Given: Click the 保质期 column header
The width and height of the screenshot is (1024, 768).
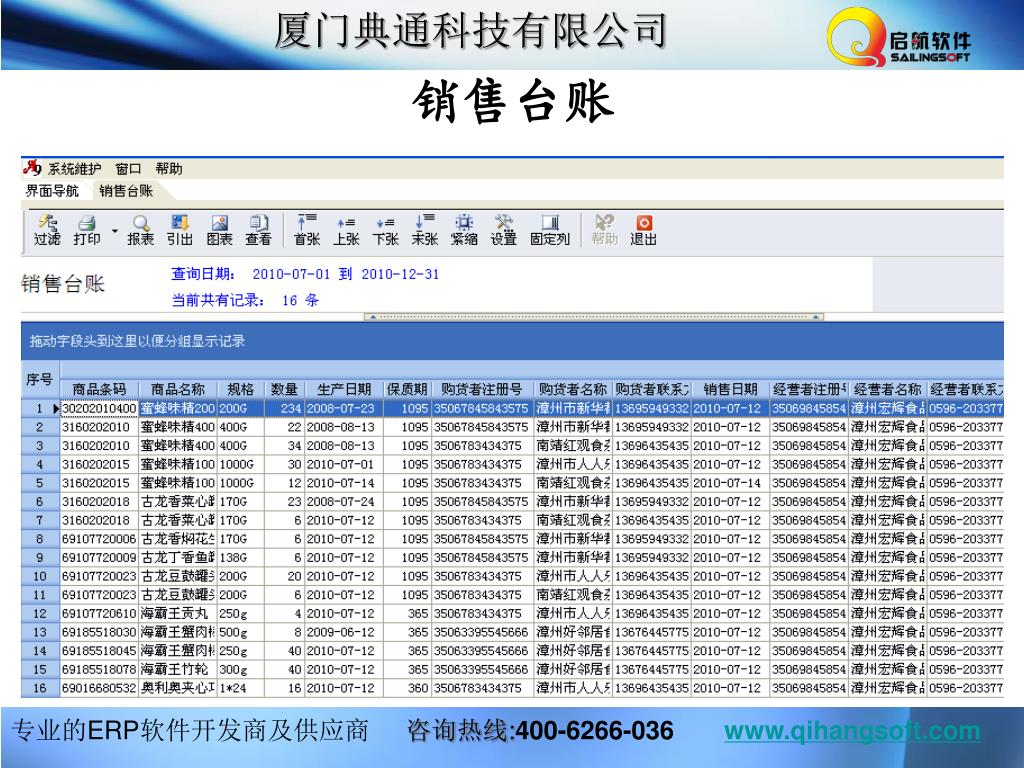Looking at the screenshot, I should coord(407,389).
